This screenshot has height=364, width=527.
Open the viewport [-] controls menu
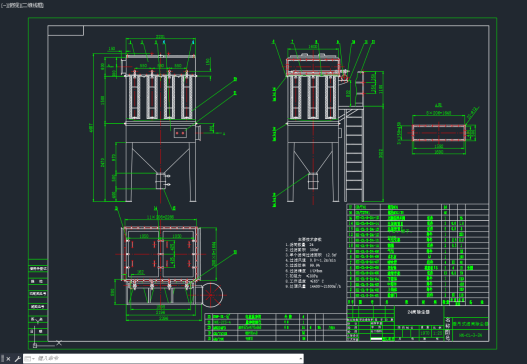click(3, 5)
